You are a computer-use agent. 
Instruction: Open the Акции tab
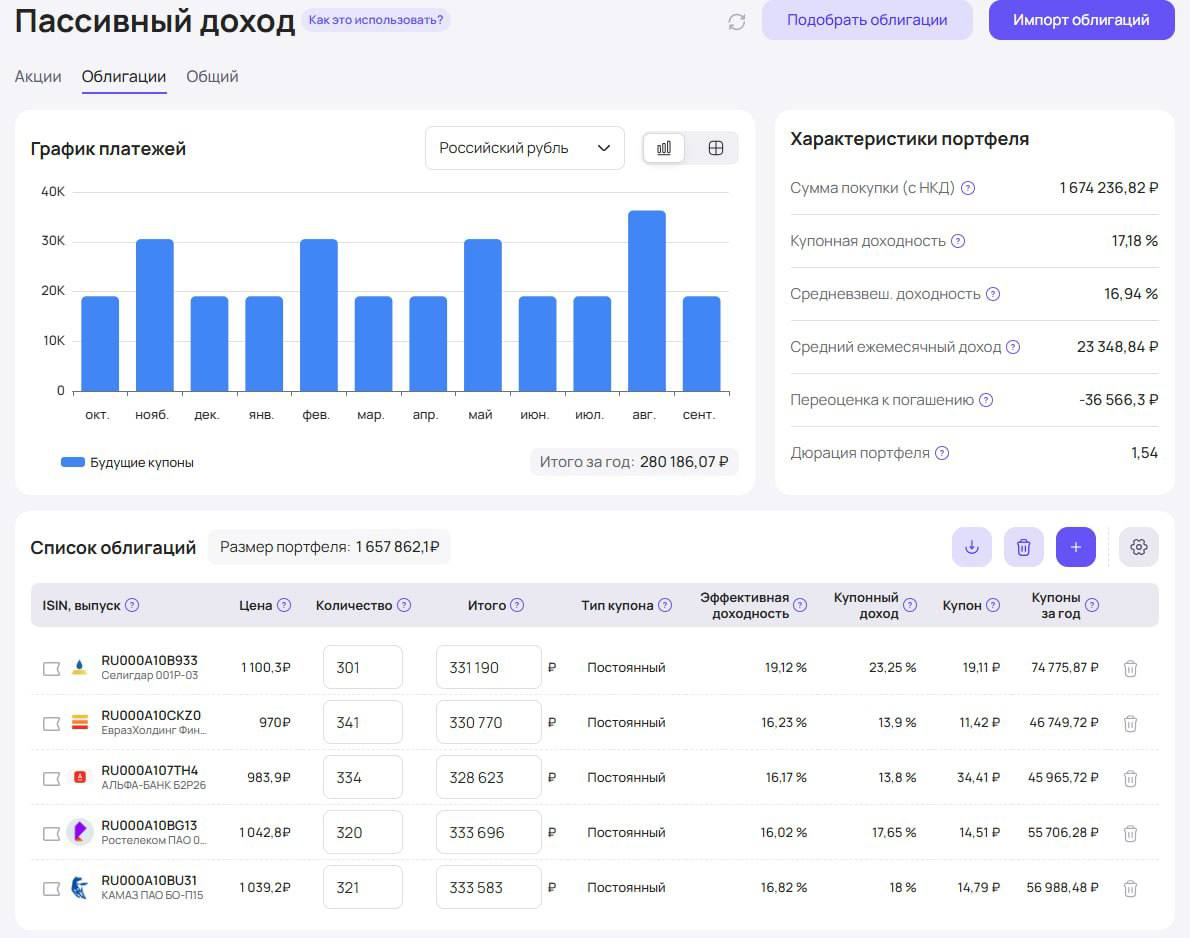(x=38, y=77)
